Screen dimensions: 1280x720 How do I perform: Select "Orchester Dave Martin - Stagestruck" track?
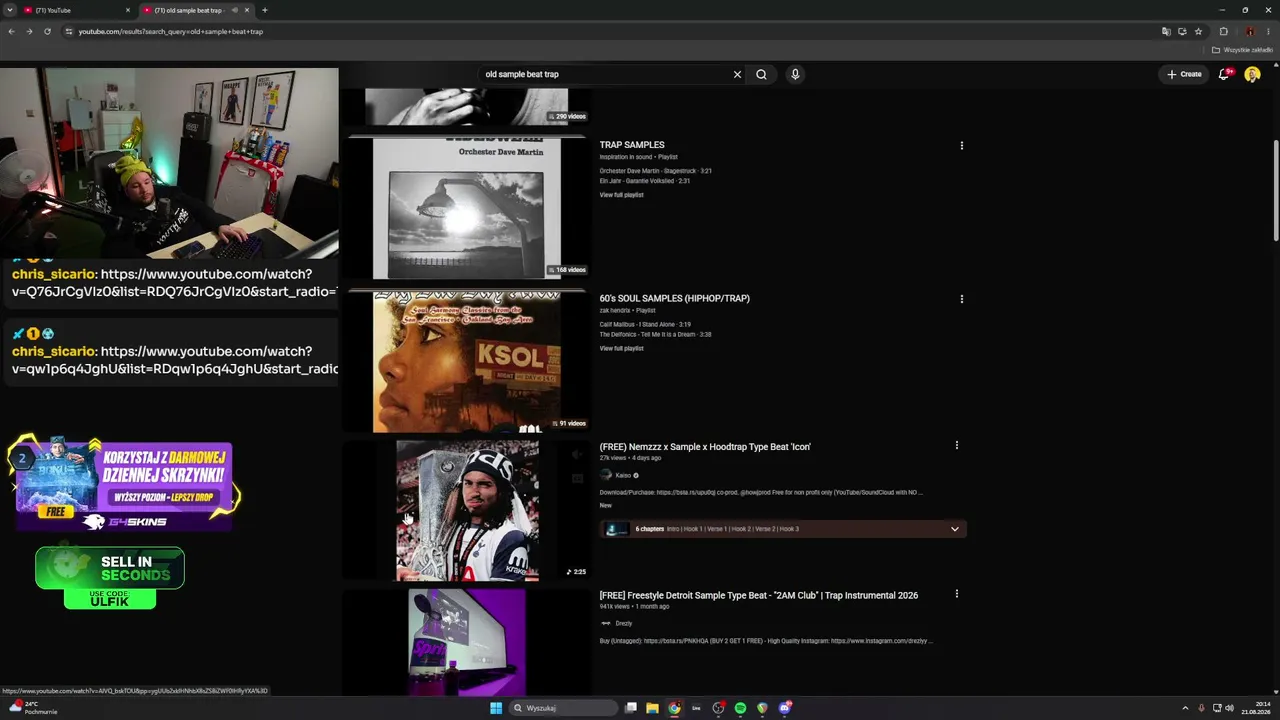(x=655, y=171)
